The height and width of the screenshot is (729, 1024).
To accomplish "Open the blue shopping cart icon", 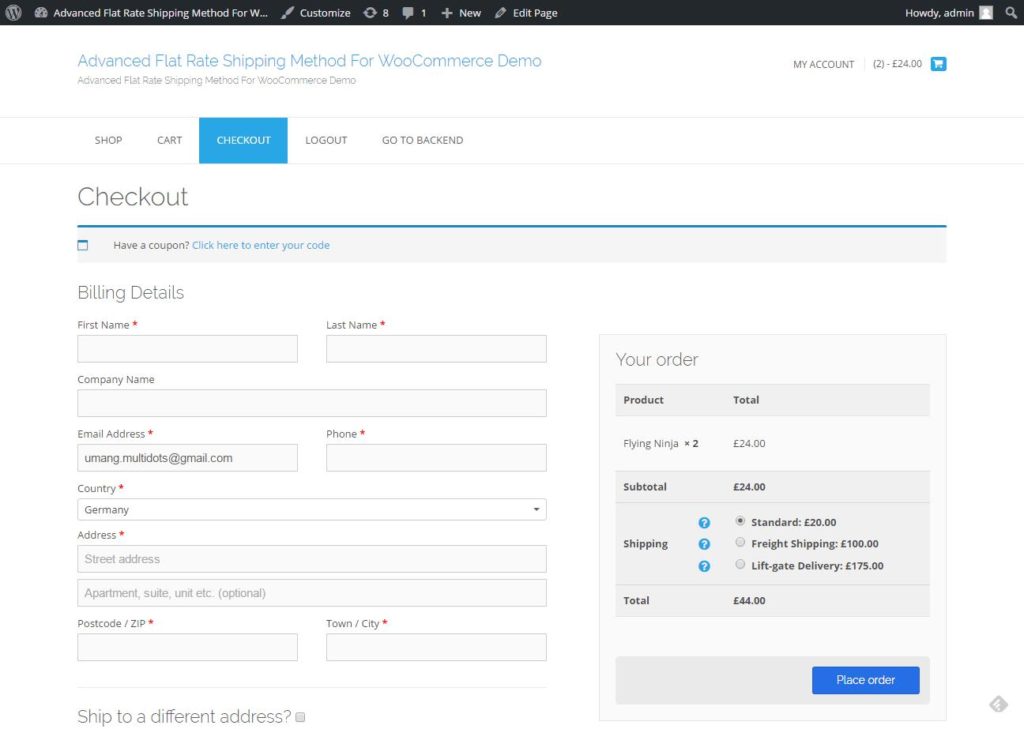I will (x=938, y=63).
